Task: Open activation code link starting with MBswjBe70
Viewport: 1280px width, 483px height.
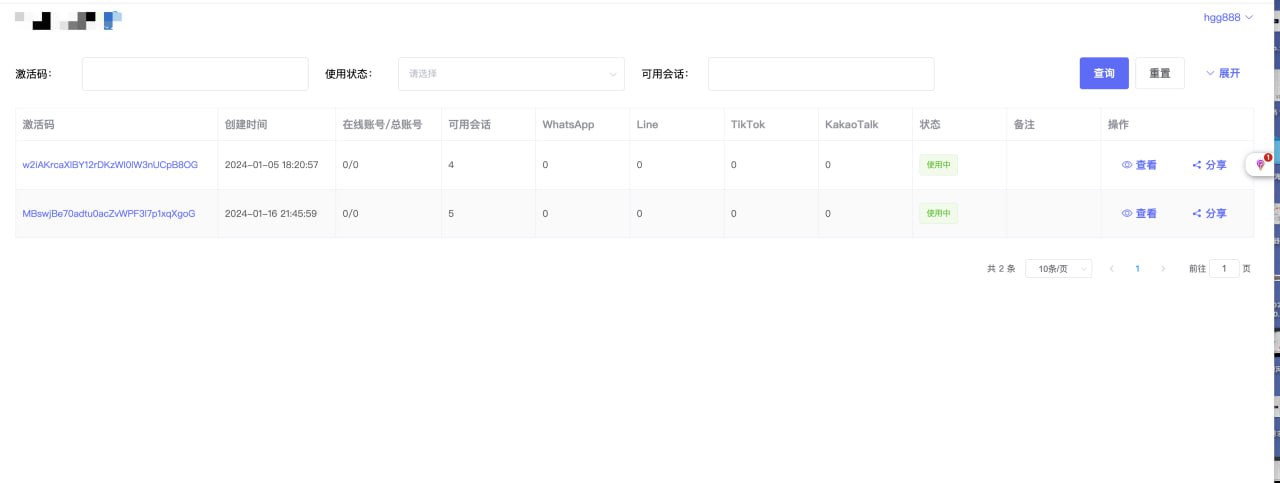Action: (x=109, y=213)
